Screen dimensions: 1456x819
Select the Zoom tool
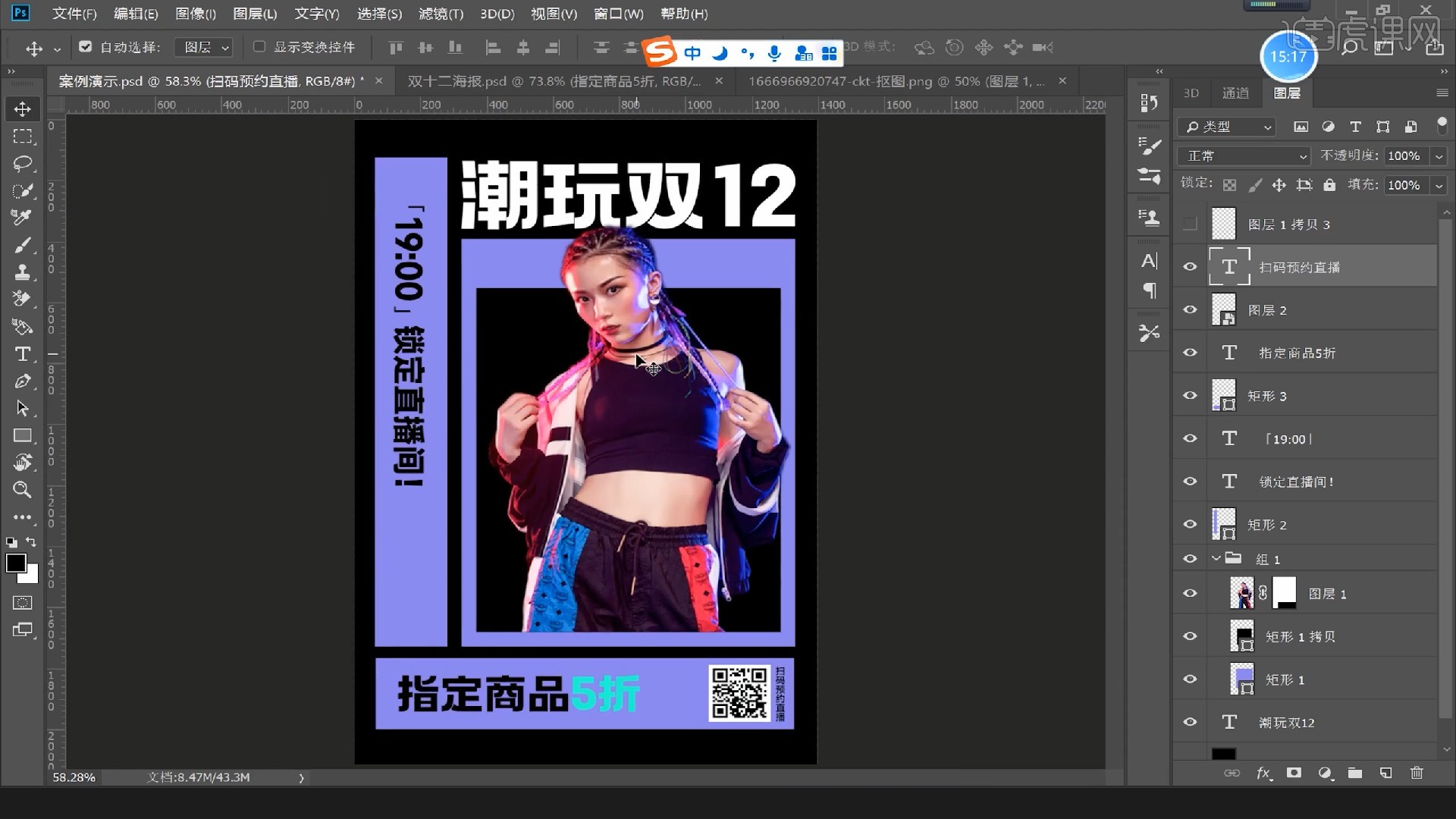[22, 490]
